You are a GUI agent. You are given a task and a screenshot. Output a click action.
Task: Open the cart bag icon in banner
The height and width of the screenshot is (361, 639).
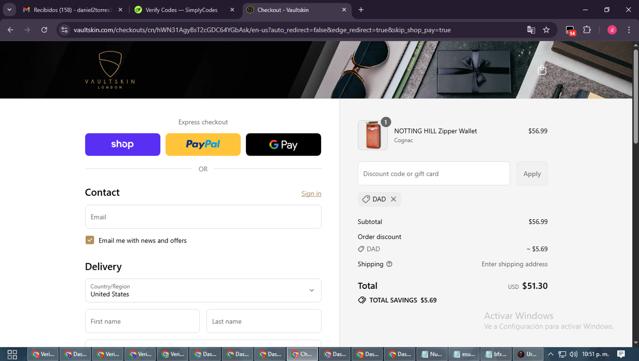[542, 70]
